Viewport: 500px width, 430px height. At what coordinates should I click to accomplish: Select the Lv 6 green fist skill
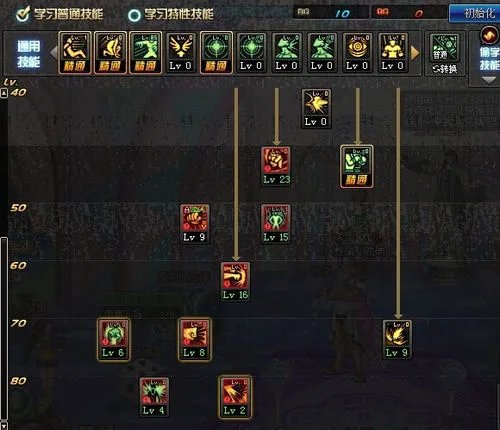pyautogui.click(x=114, y=339)
